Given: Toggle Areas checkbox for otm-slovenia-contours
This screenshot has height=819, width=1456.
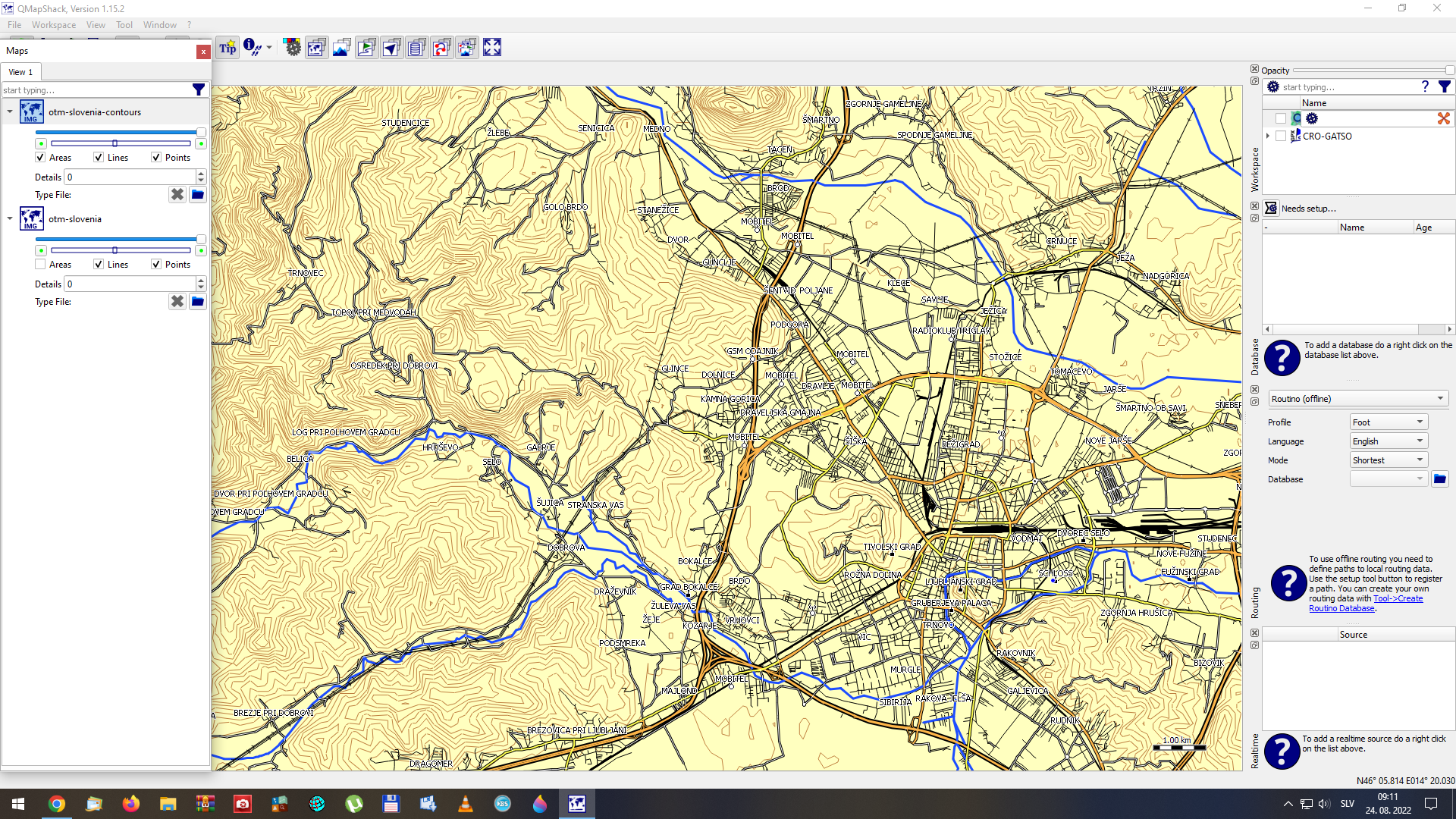Looking at the screenshot, I should (x=40, y=158).
